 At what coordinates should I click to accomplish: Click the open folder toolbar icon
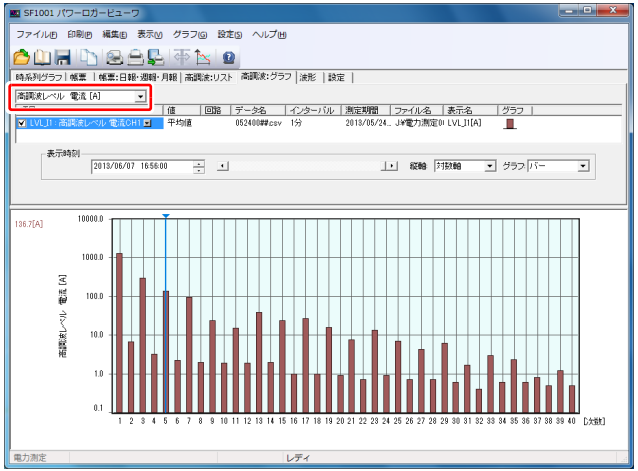[x=21, y=58]
